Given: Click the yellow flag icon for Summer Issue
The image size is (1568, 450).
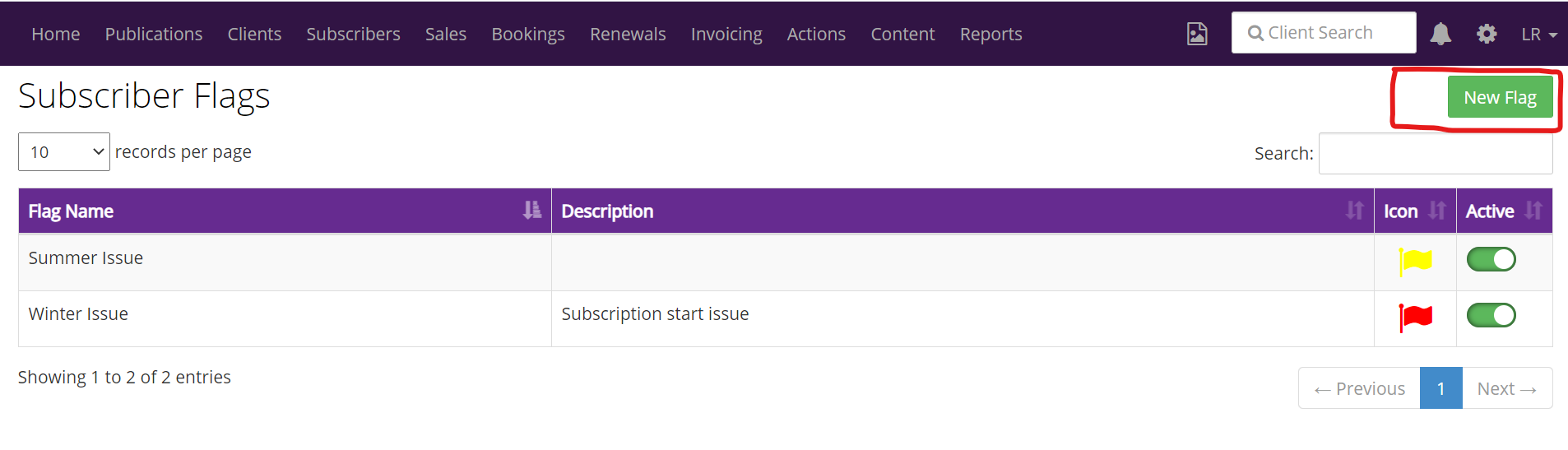Looking at the screenshot, I should click(x=1415, y=261).
